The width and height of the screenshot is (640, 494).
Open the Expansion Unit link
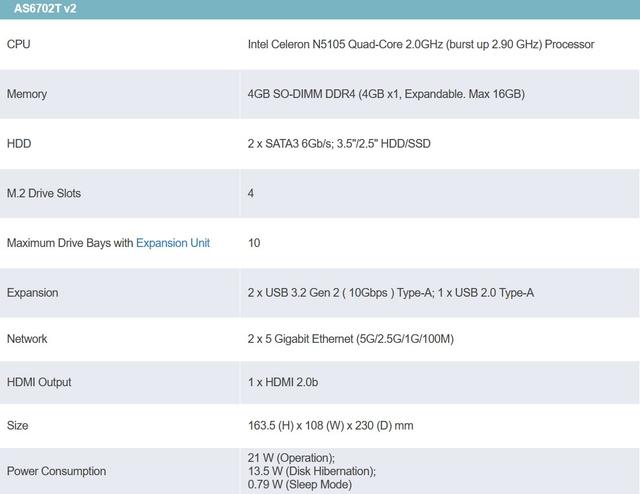pos(173,243)
